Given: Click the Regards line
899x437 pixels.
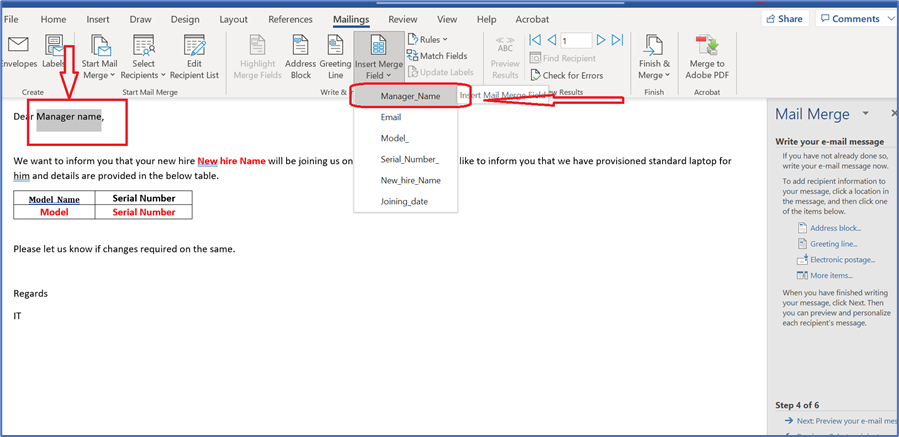Looking at the screenshot, I should pyautogui.click(x=31, y=294).
